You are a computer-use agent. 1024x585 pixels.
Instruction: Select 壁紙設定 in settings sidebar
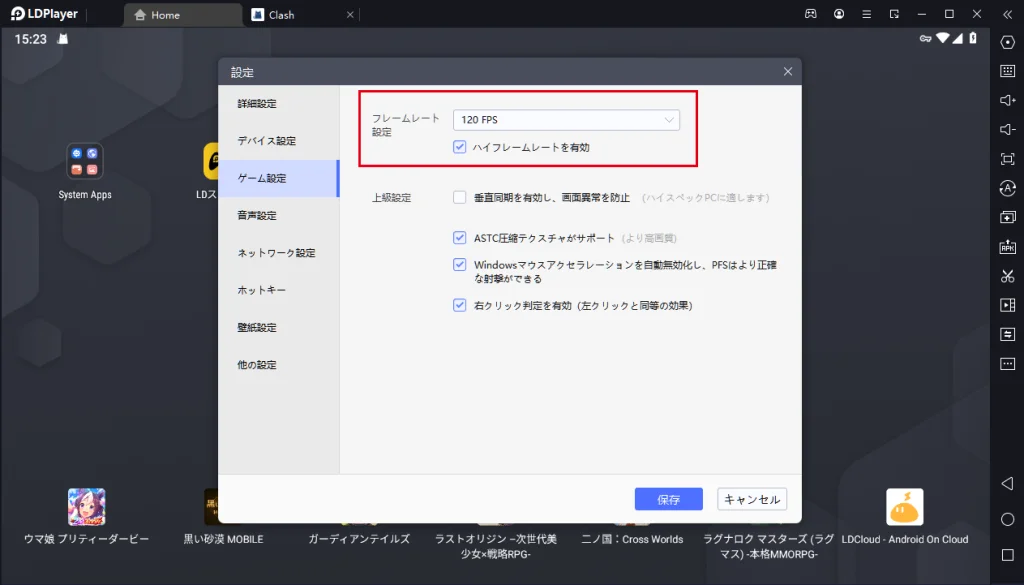point(279,327)
